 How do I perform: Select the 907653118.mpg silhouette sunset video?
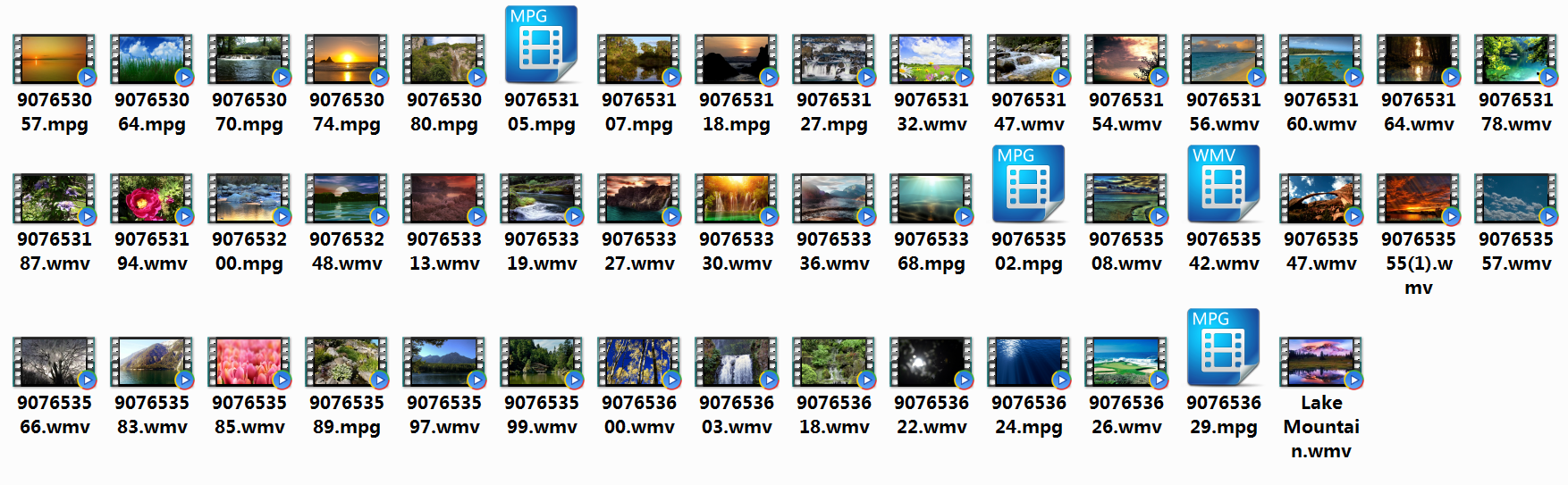coord(737,60)
